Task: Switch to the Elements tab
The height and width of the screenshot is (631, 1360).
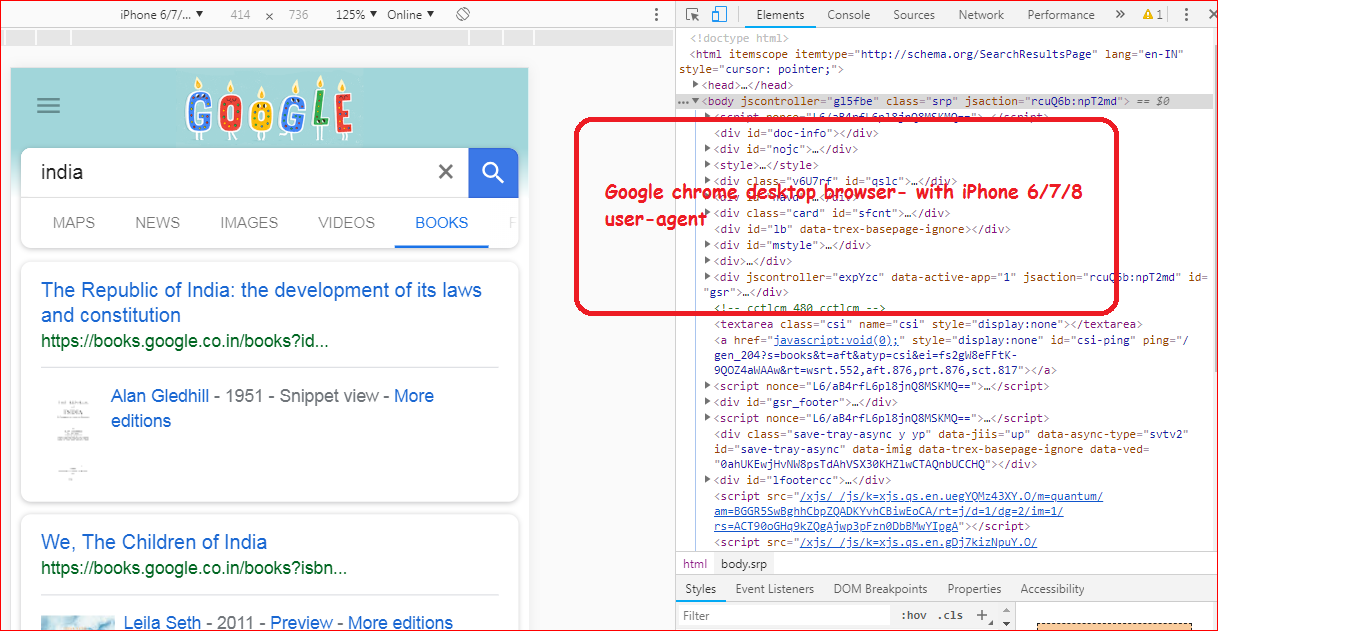Action: click(x=781, y=15)
